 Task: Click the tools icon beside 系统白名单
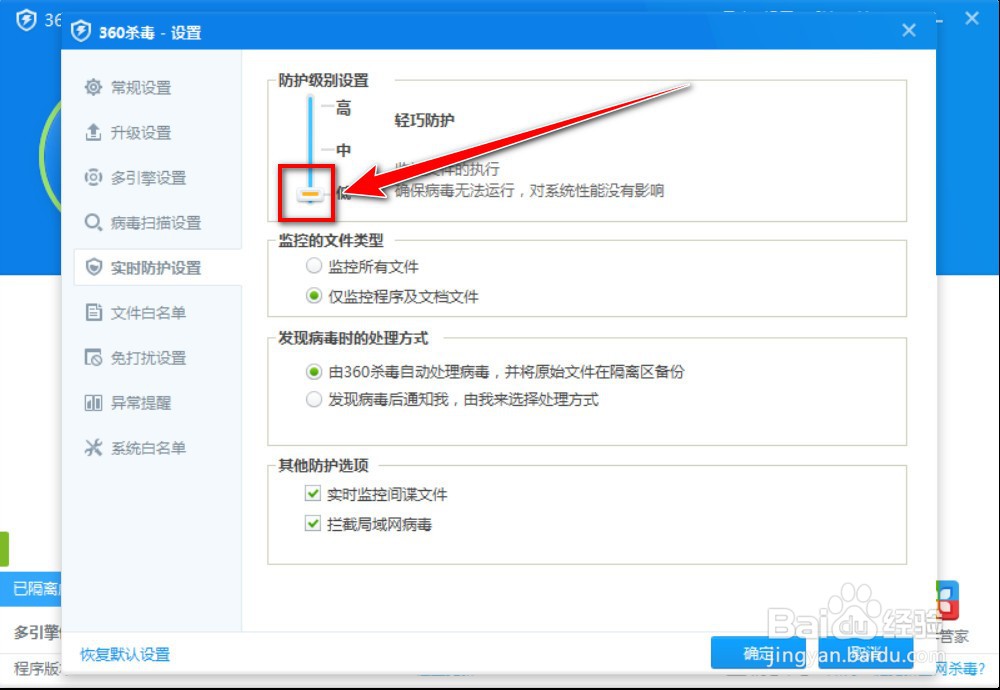93,448
